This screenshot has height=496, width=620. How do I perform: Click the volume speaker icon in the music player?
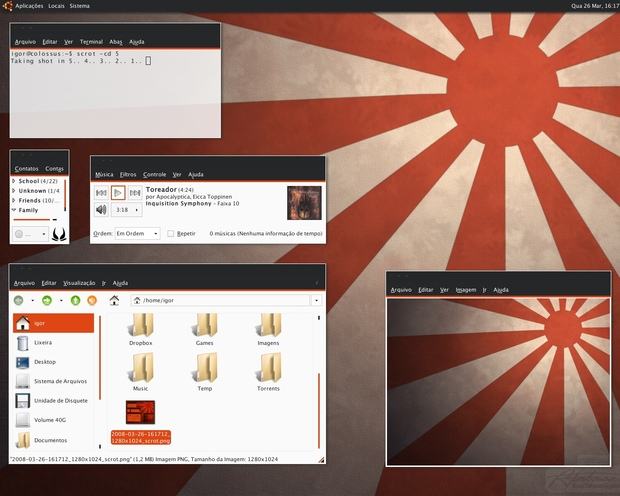(101, 209)
